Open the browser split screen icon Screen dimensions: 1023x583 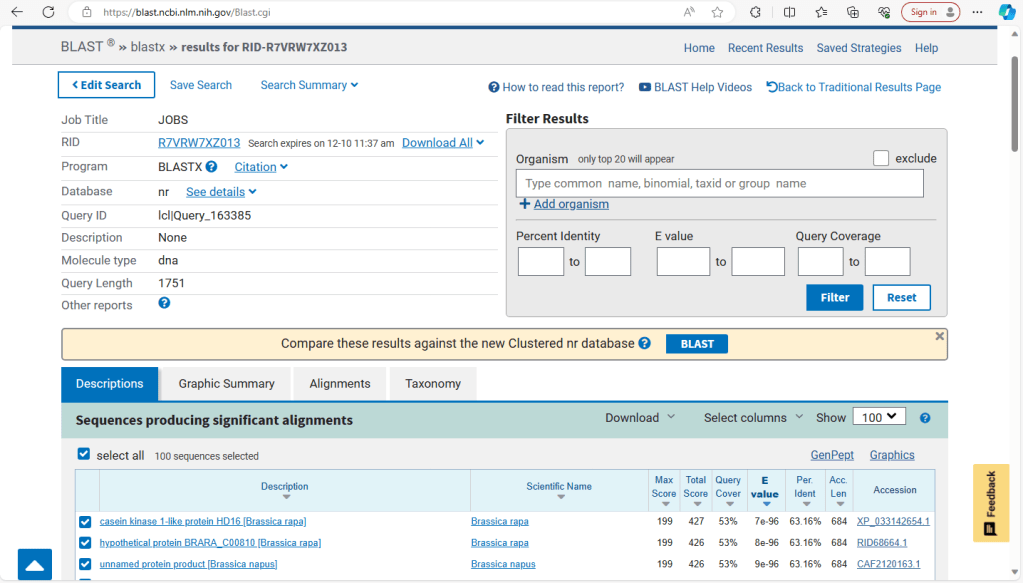coord(790,12)
